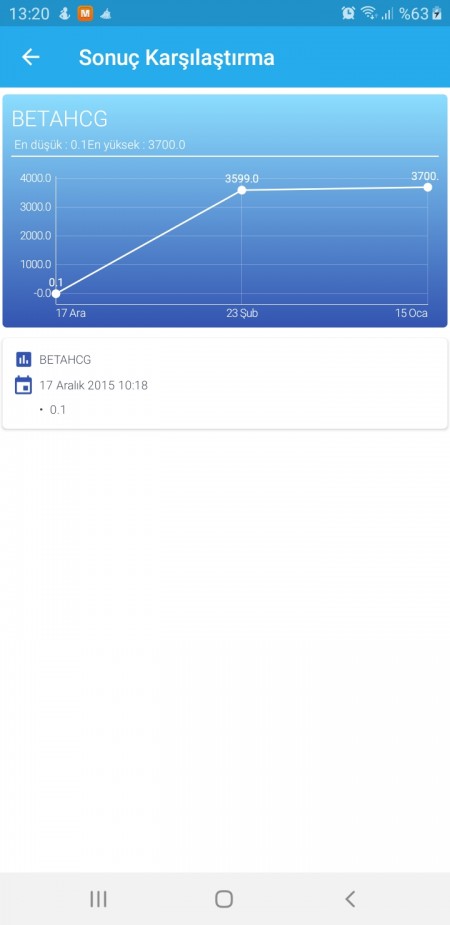Select the 3700 data point on chart
This screenshot has width=450, height=925.
[428, 187]
